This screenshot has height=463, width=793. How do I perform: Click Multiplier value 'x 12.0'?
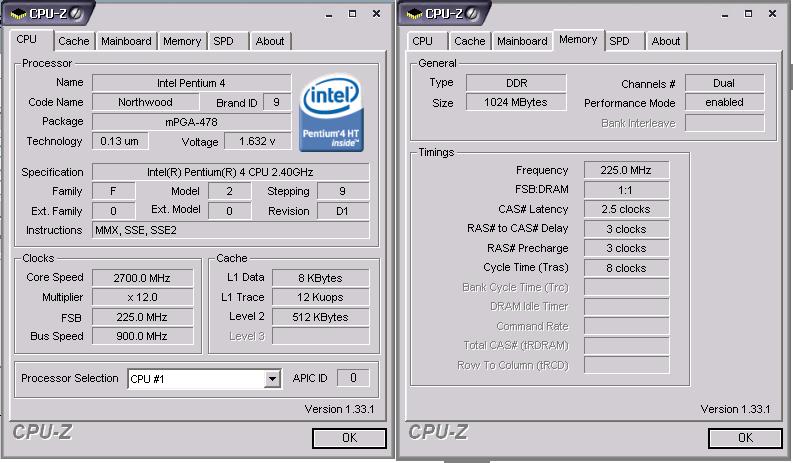(142, 297)
